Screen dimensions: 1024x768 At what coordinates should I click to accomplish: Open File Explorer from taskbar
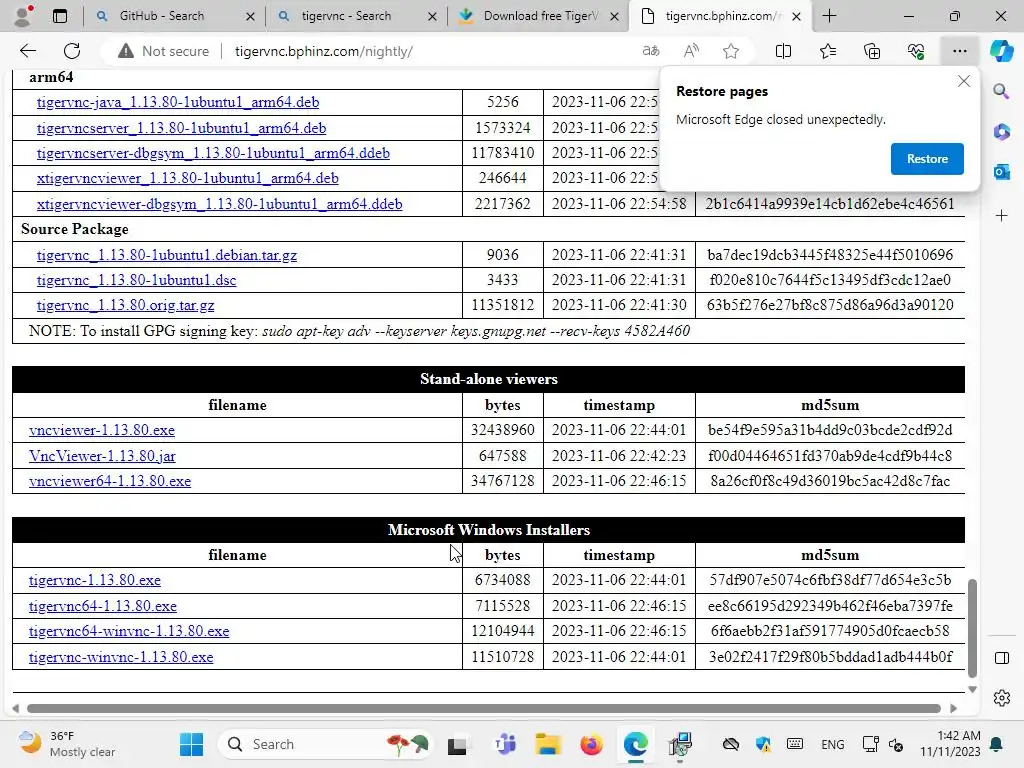click(x=547, y=744)
